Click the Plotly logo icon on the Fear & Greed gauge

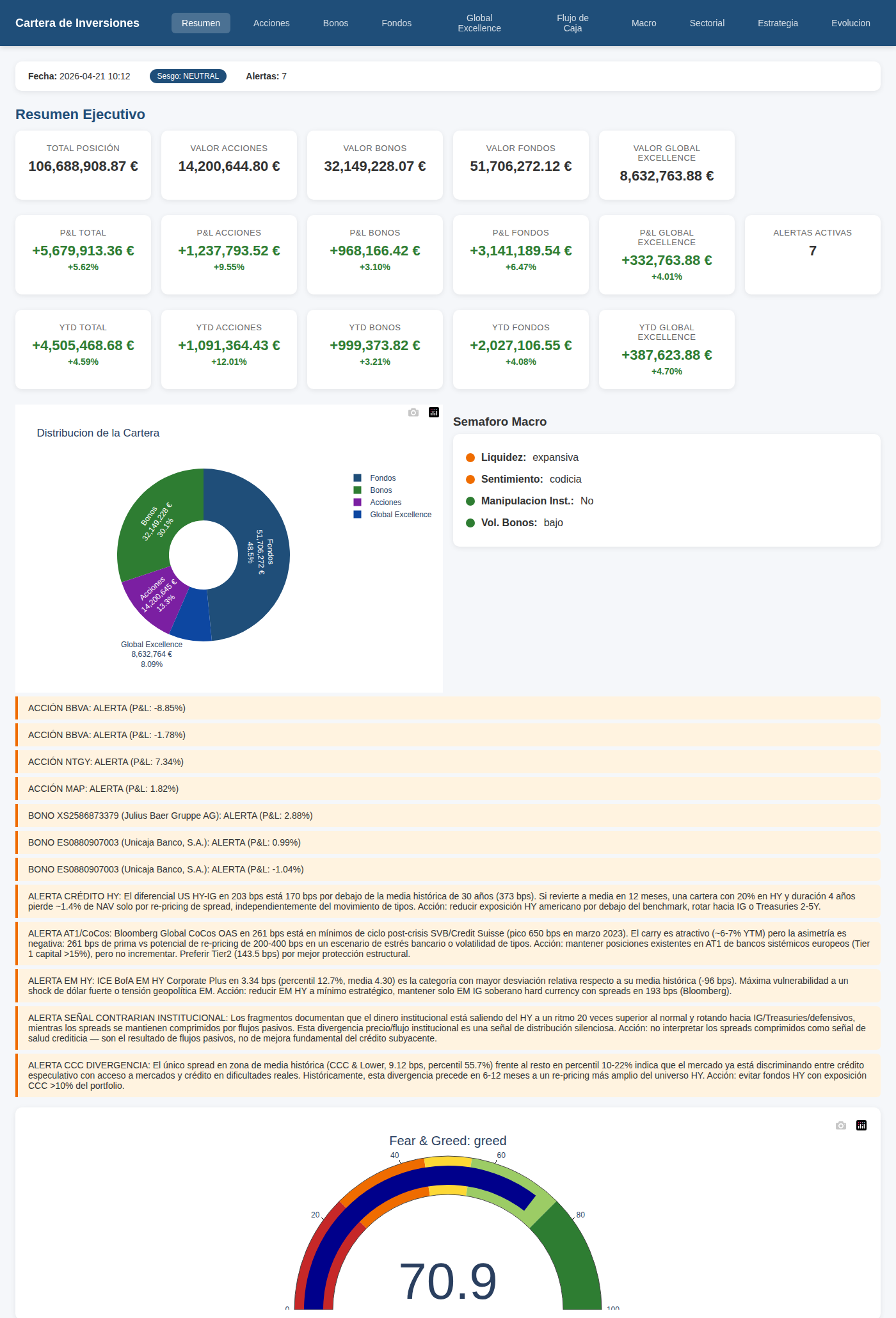[861, 1126]
